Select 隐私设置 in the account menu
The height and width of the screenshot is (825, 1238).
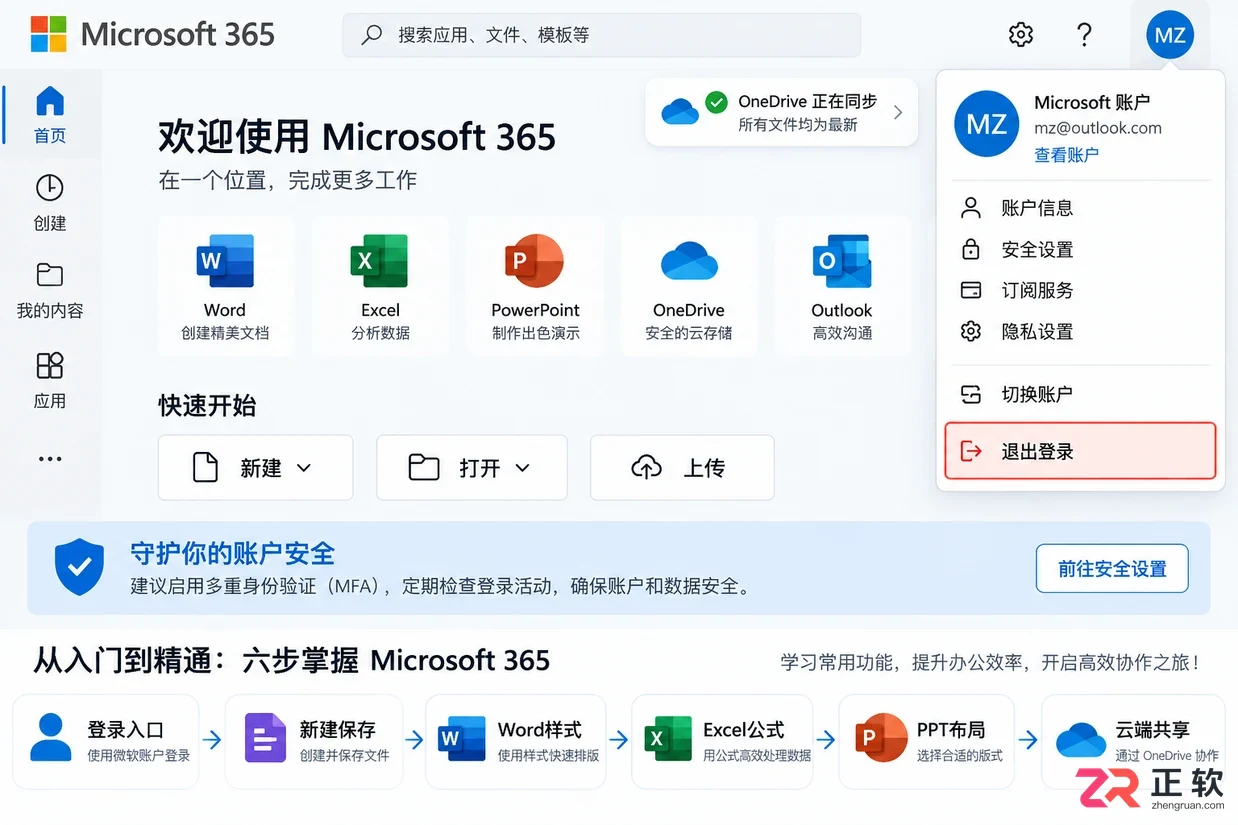tap(1081, 331)
